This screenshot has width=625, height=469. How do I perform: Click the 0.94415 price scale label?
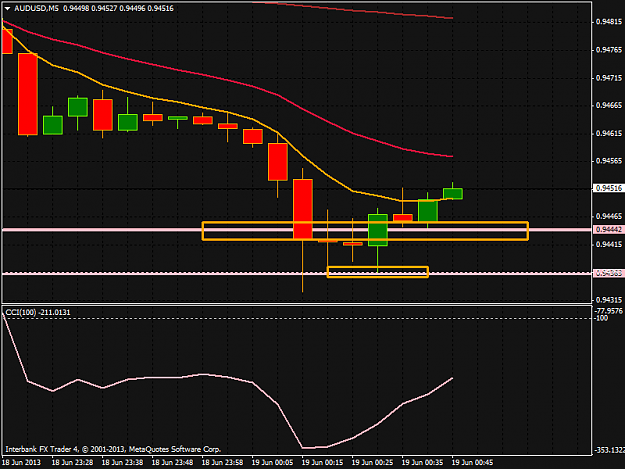tap(609, 244)
